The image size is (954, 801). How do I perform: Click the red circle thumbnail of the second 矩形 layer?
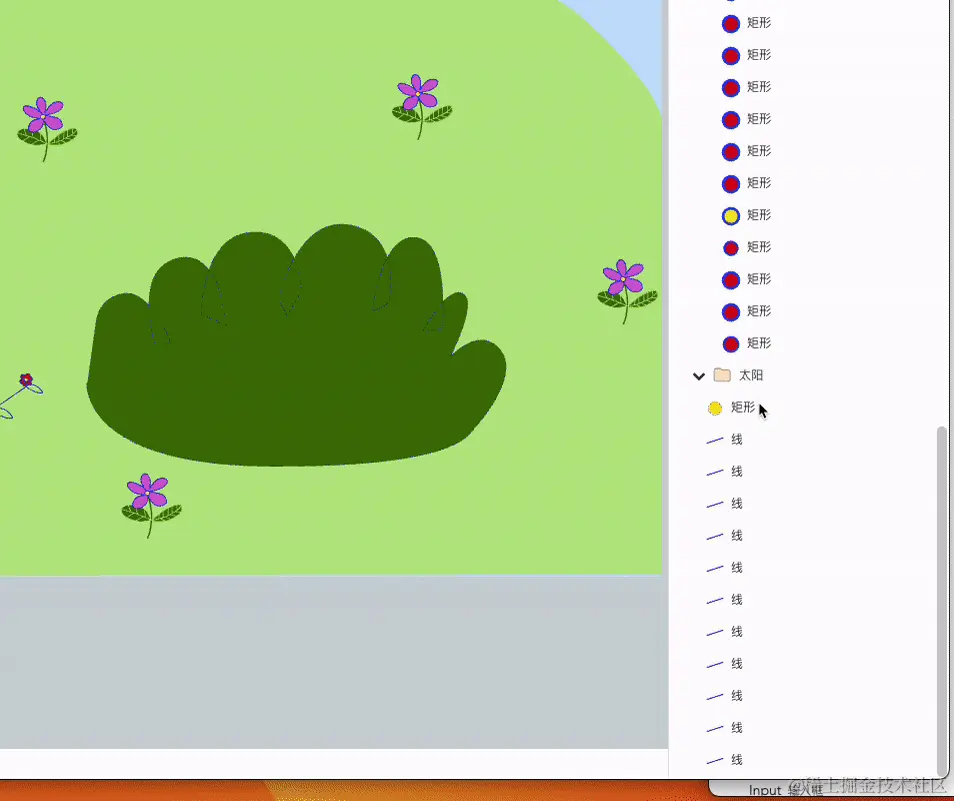[730, 55]
